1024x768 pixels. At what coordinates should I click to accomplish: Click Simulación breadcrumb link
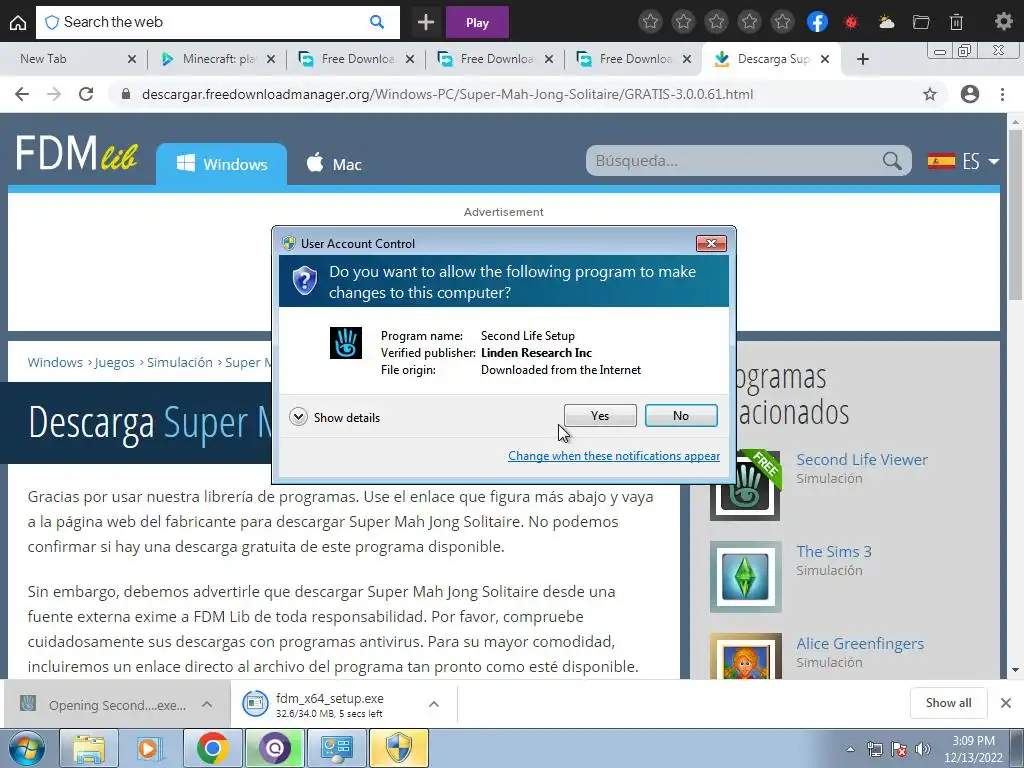coord(180,362)
